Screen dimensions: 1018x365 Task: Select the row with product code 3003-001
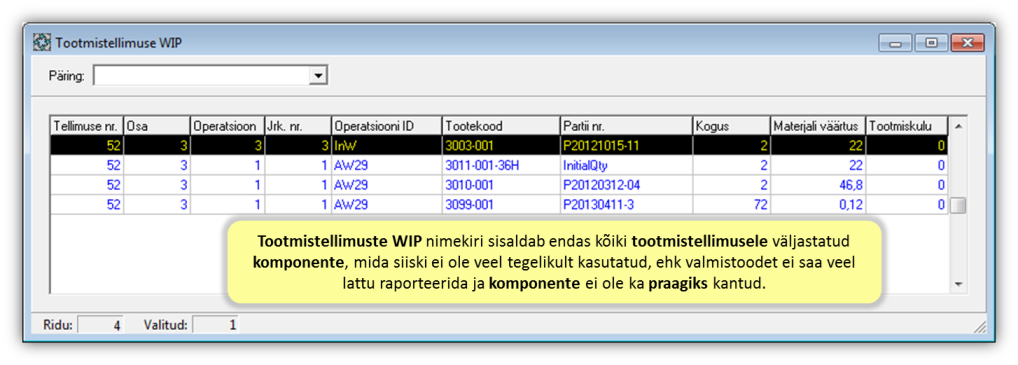click(499, 145)
